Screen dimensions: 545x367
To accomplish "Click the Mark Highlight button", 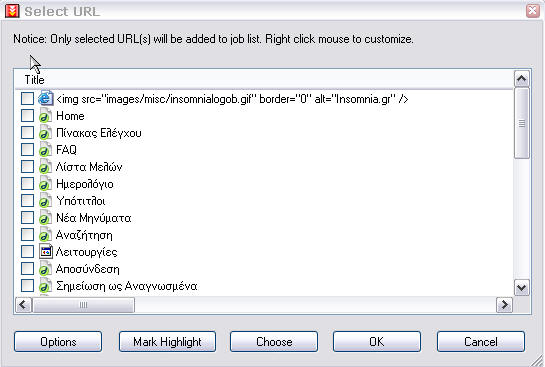I will point(167,342).
